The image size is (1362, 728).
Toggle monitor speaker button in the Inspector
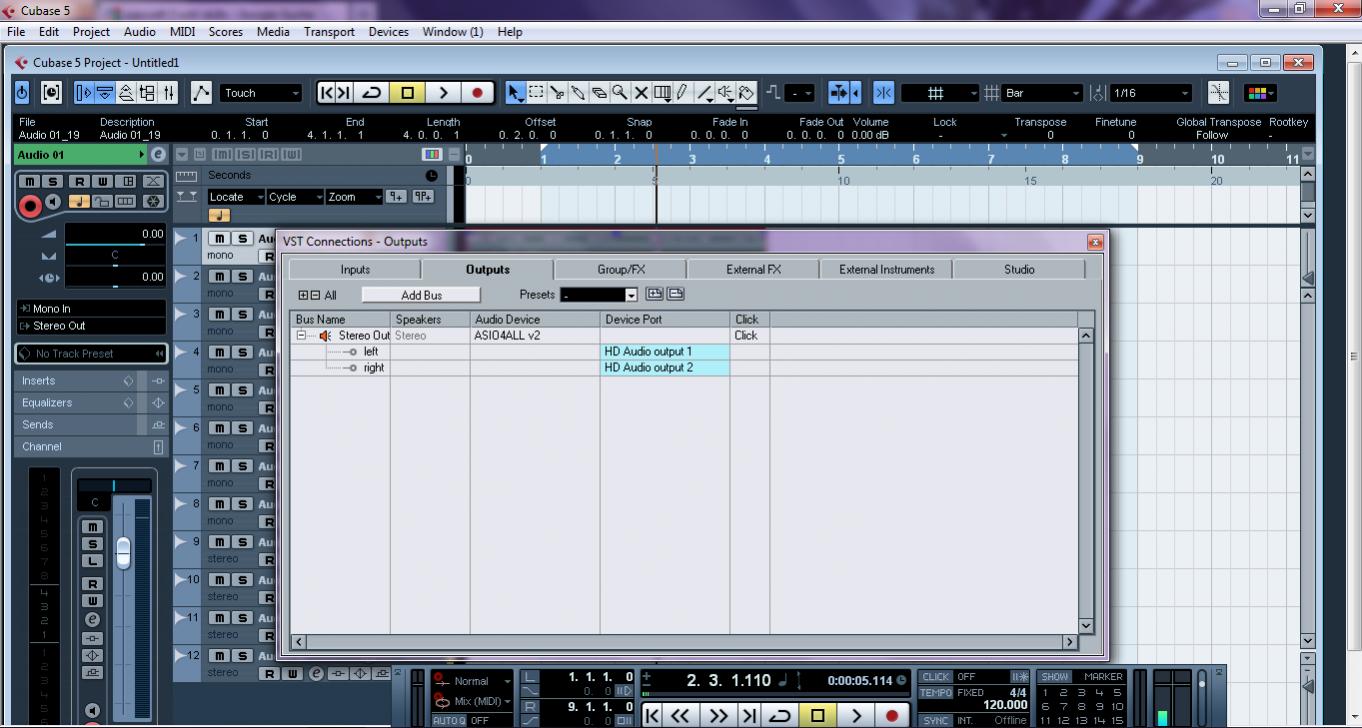pos(53,202)
